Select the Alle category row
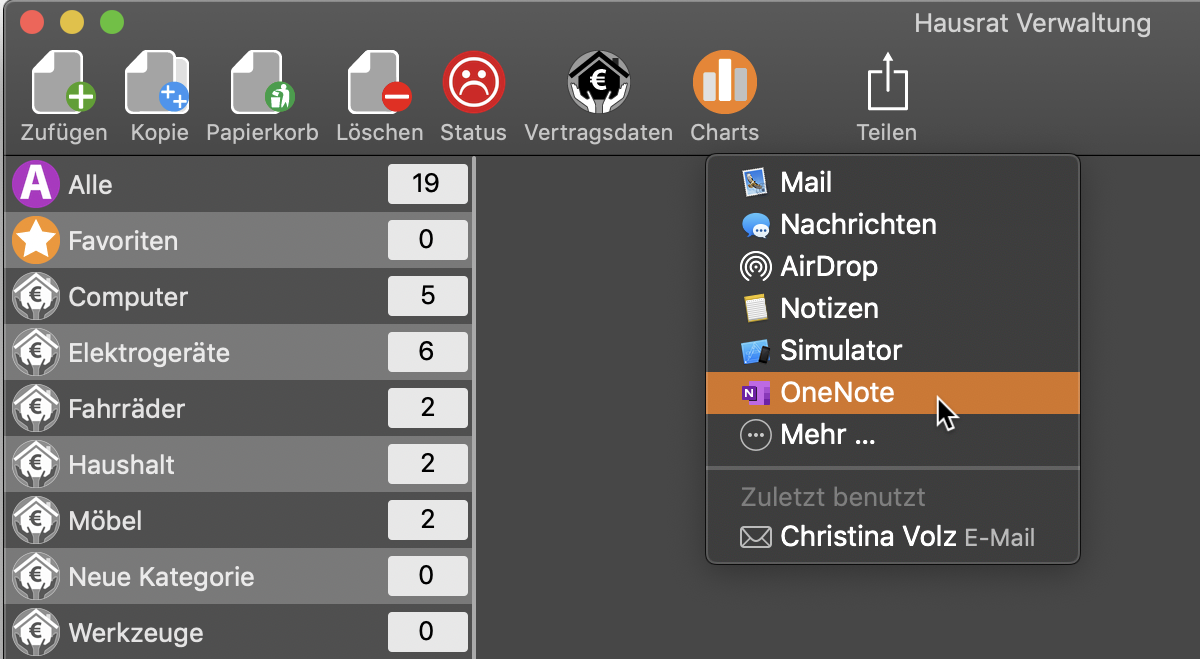 pyautogui.click(x=239, y=184)
